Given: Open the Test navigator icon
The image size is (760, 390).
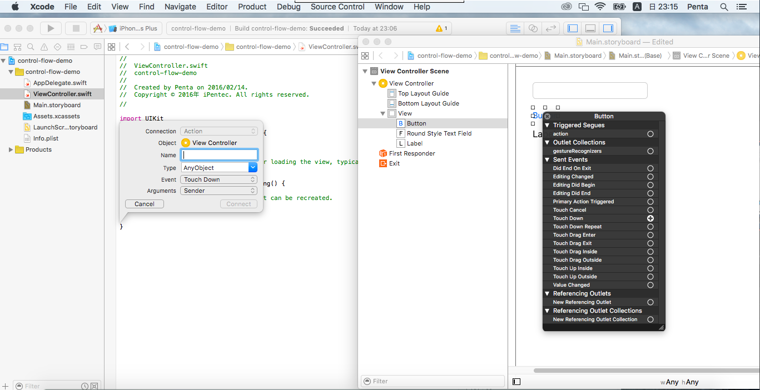Looking at the screenshot, I should point(57,47).
